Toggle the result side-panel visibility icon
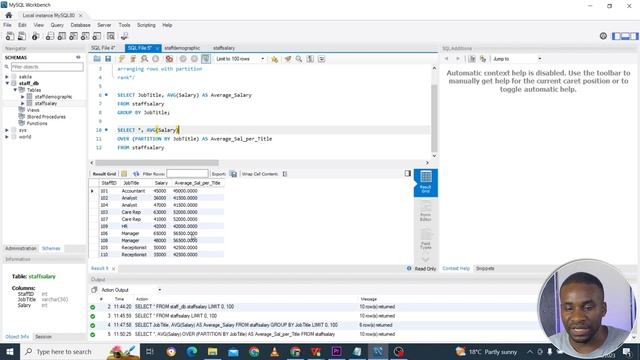This screenshot has height=360, width=640. click(407, 173)
